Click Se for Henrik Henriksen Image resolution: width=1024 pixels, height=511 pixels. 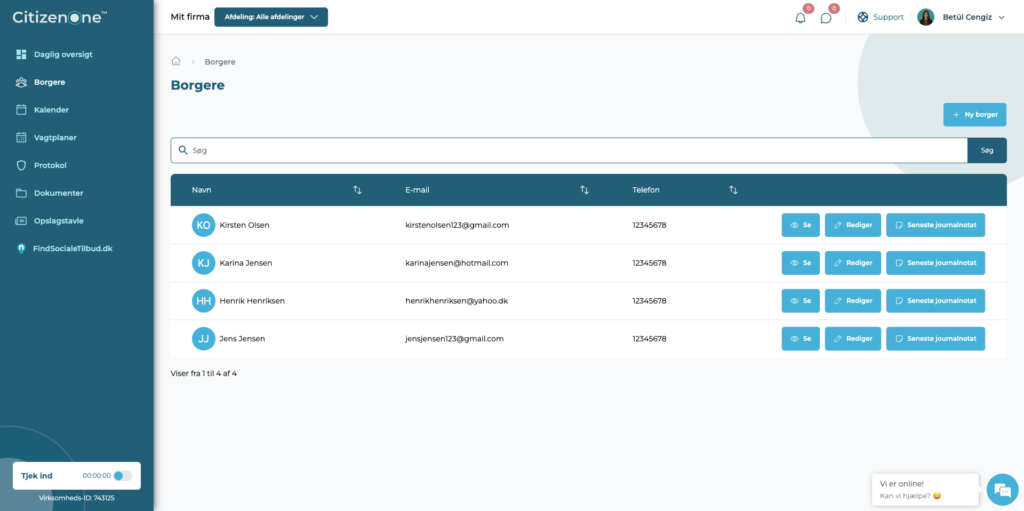(x=801, y=301)
